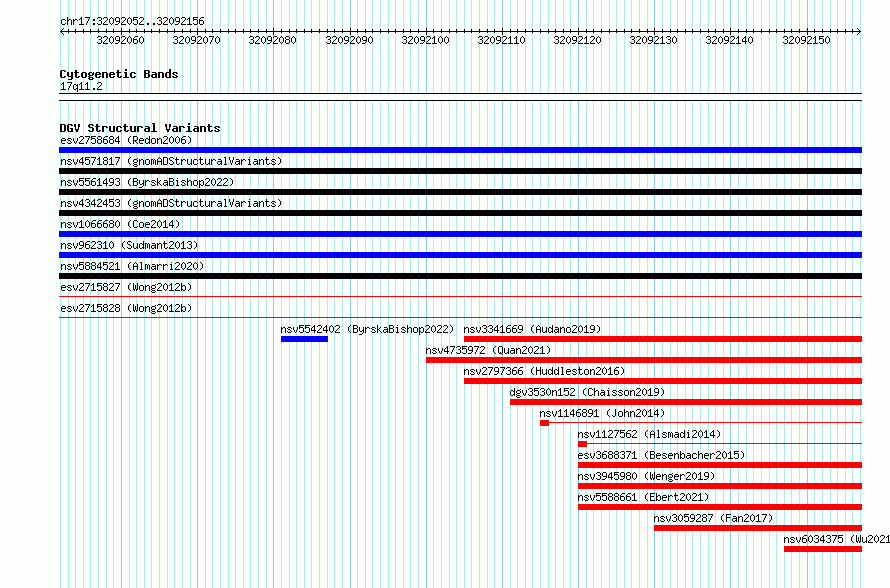
Task: Open the nsv3059287 (Fan2017) label
Action: tap(713, 518)
